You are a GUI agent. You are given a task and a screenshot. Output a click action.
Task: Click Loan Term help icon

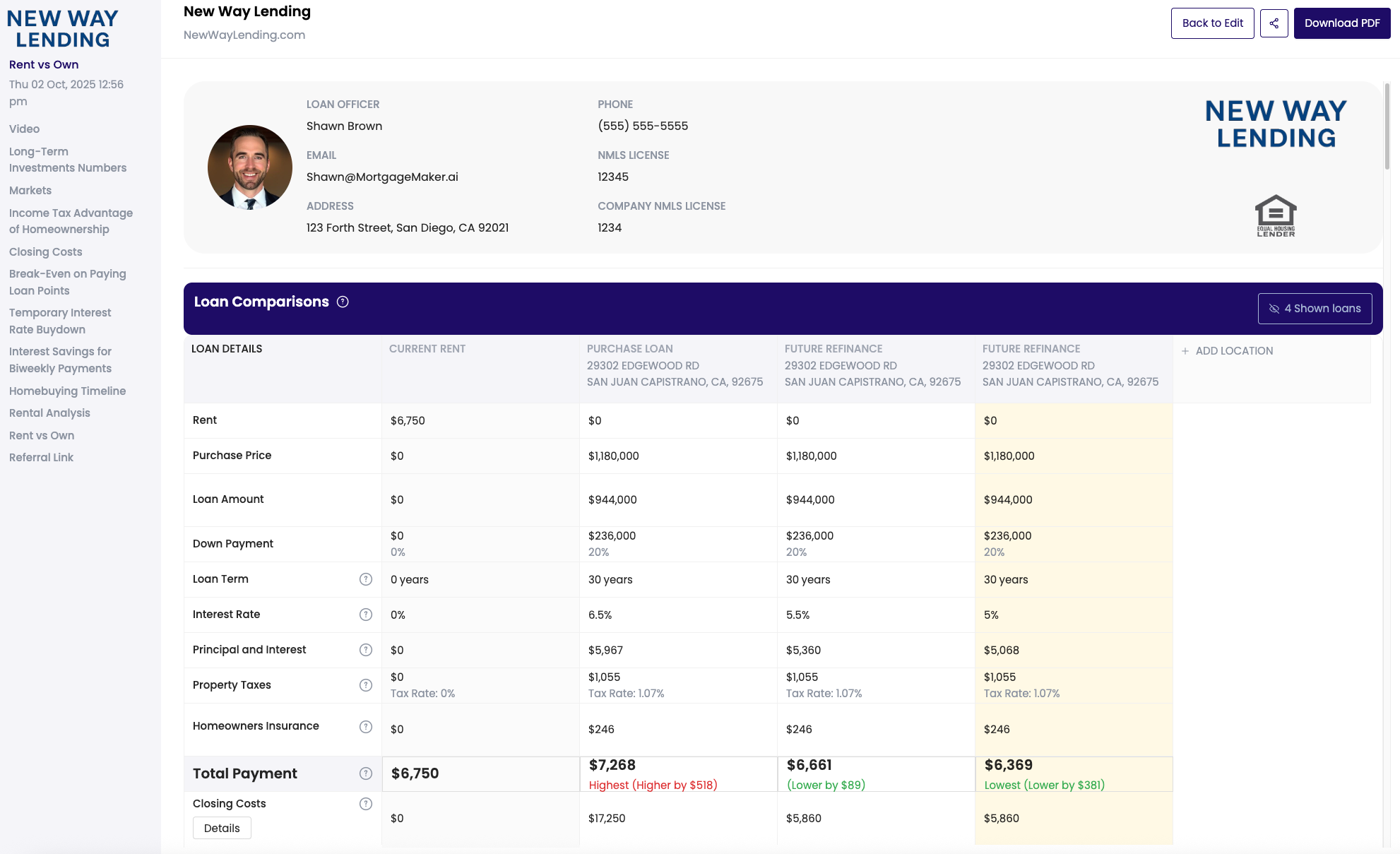365,579
